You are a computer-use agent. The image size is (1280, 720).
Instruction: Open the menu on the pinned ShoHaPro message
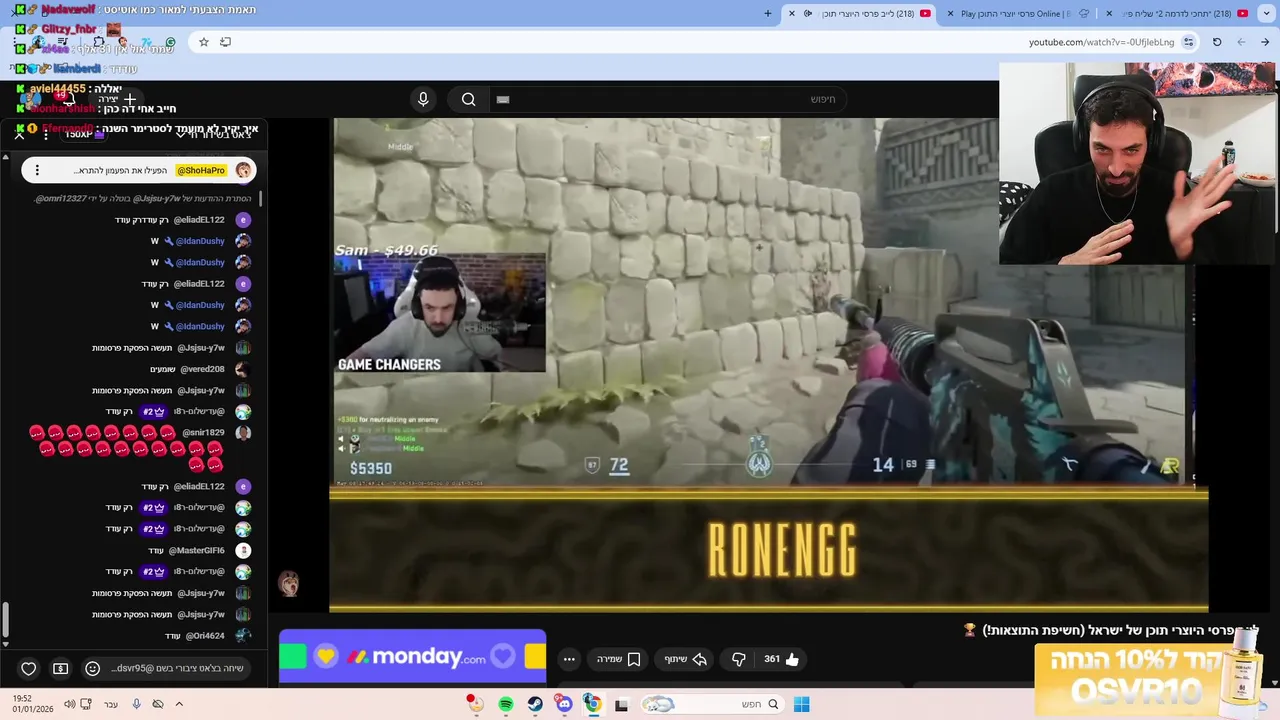[37, 170]
